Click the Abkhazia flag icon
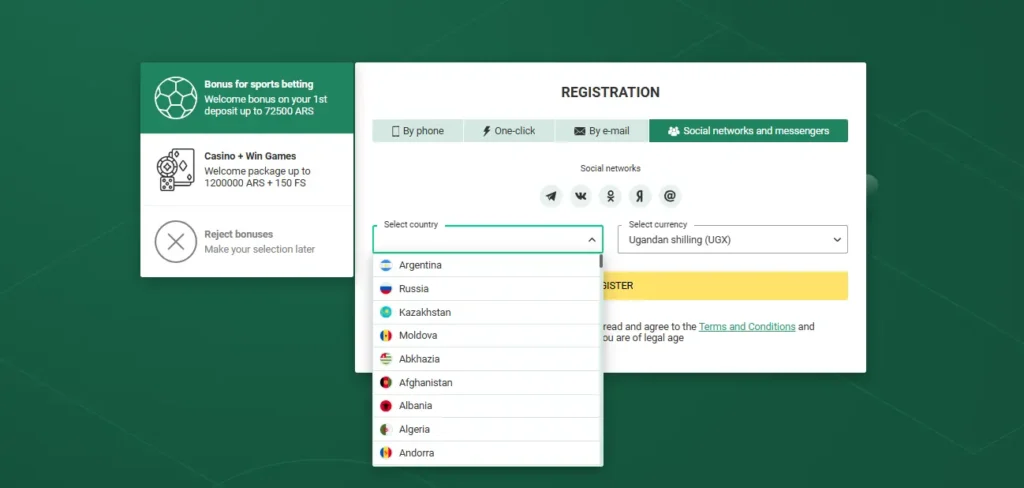Screen dimensions: 1024x488 (386, 359)
